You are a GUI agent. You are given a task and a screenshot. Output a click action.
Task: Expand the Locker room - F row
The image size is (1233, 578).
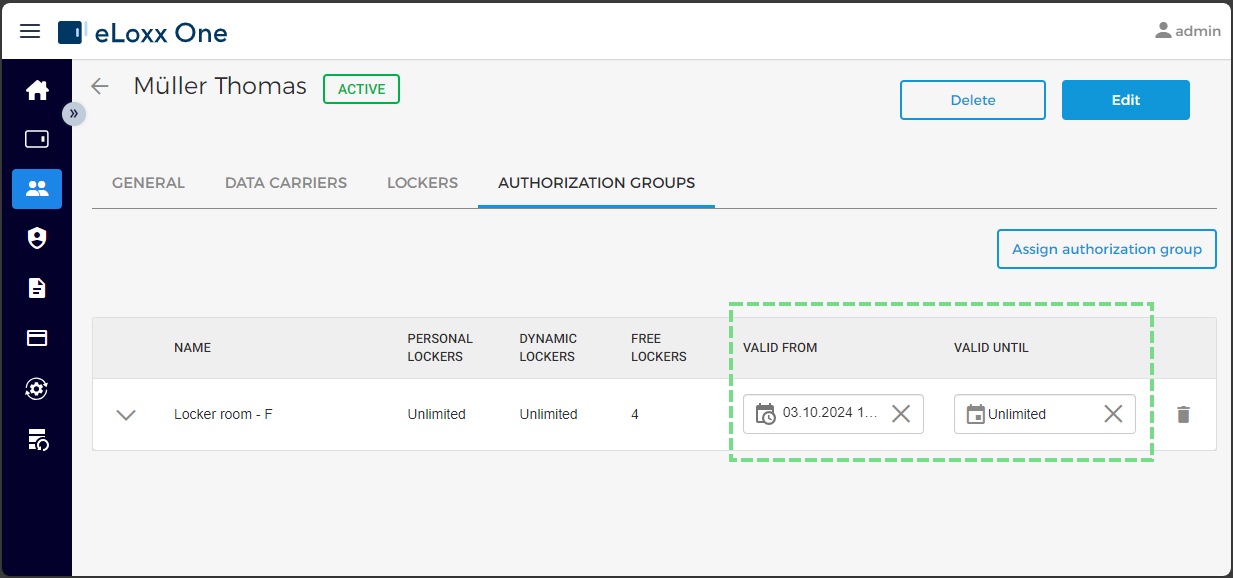126,414
